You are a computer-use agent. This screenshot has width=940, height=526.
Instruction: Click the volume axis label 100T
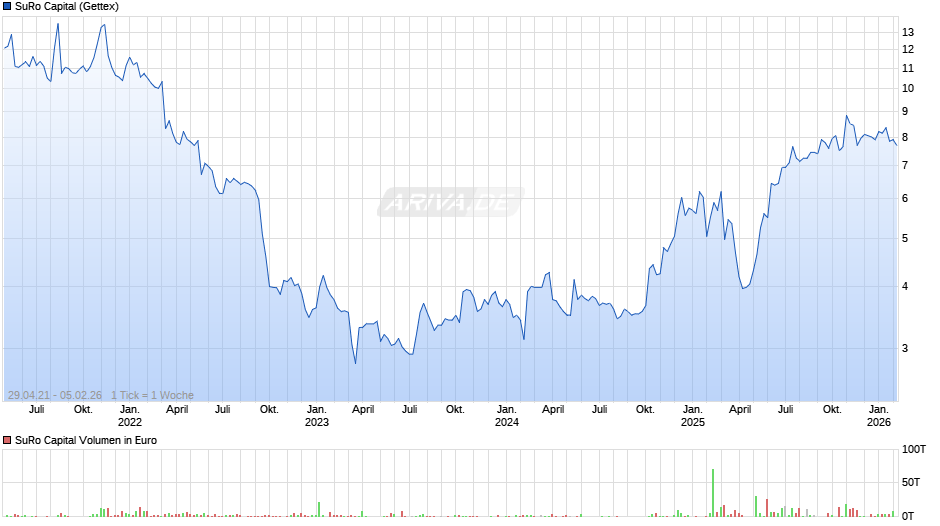point(914,449)
